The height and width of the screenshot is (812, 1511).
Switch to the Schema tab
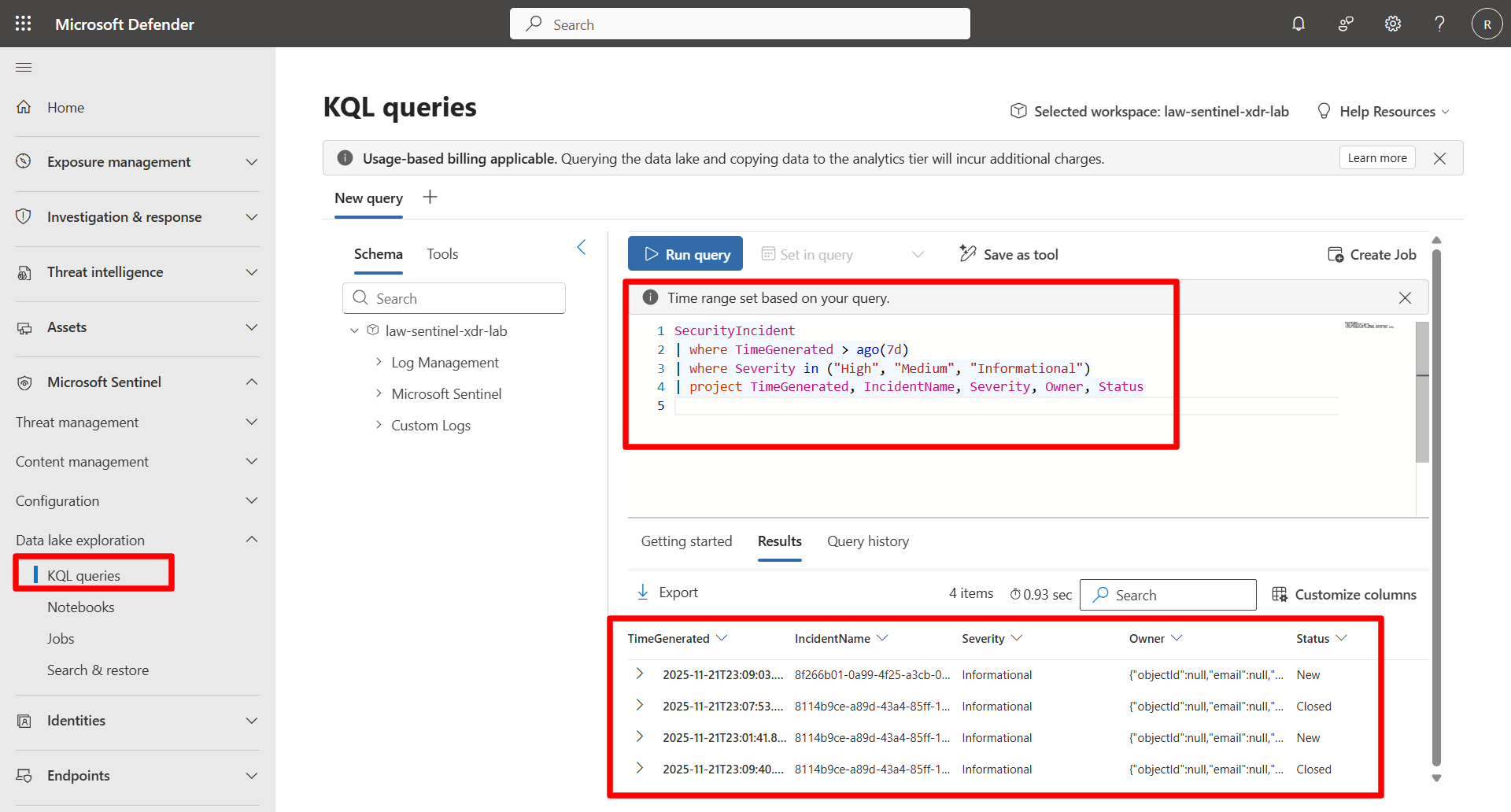pos(379,254)
